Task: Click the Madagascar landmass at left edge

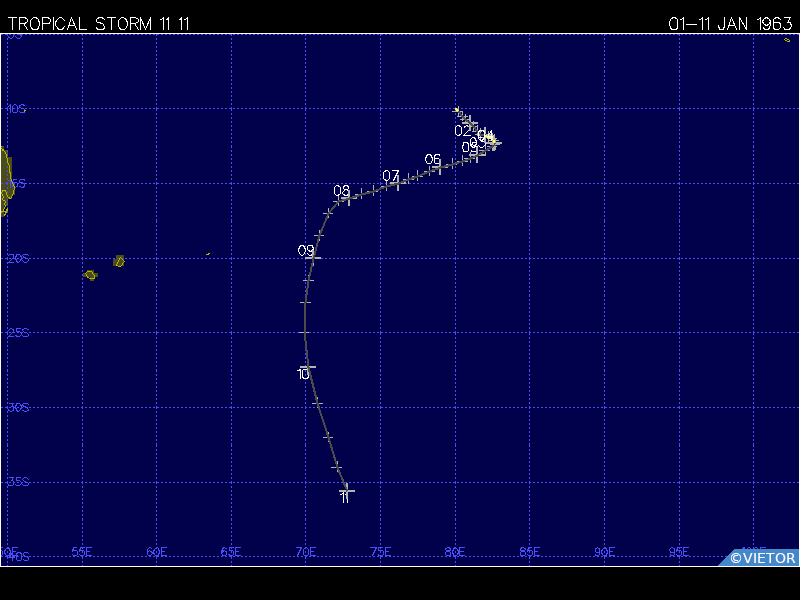Action: 6,181
